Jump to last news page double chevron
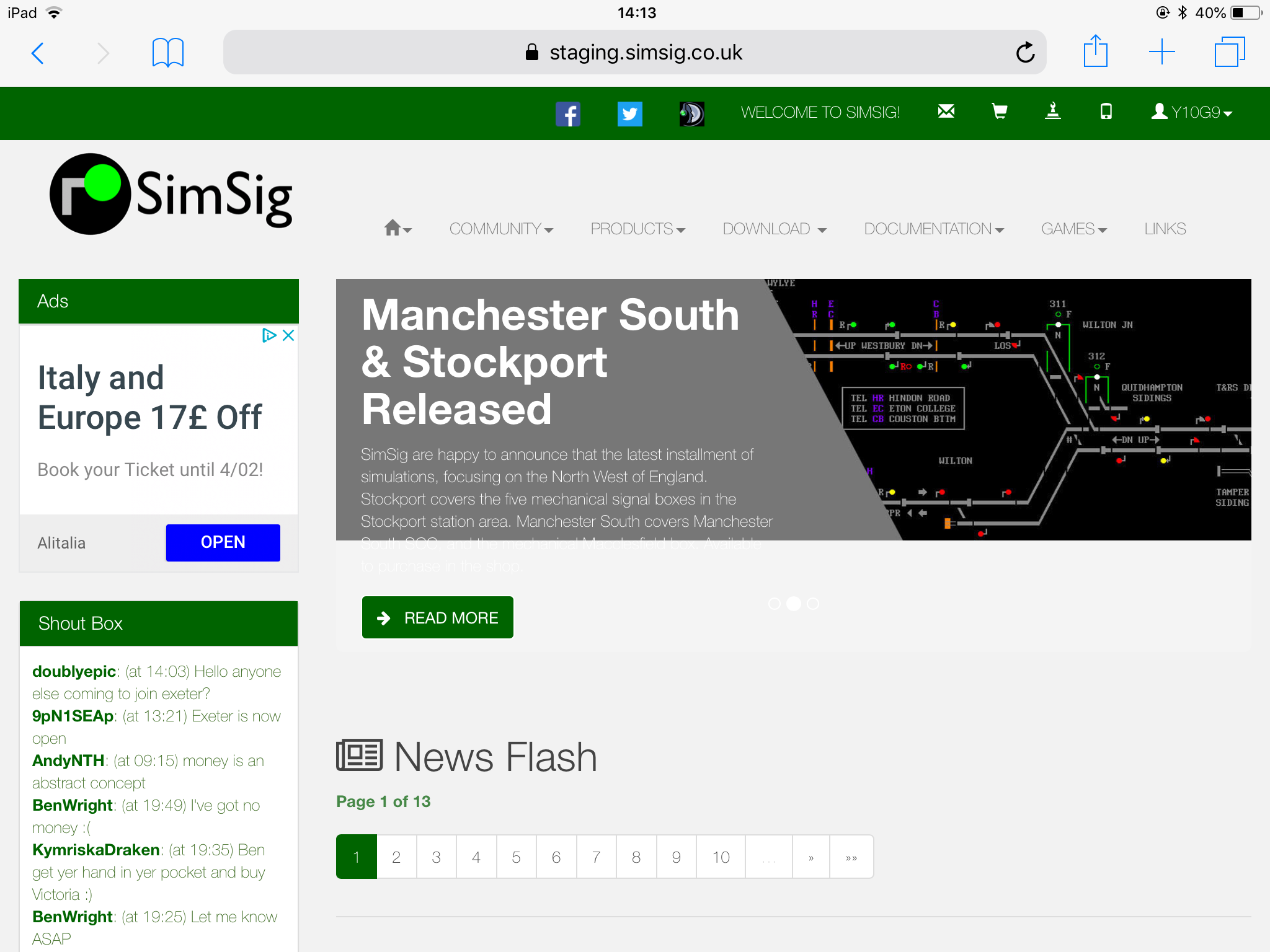 tap(851, 857)
